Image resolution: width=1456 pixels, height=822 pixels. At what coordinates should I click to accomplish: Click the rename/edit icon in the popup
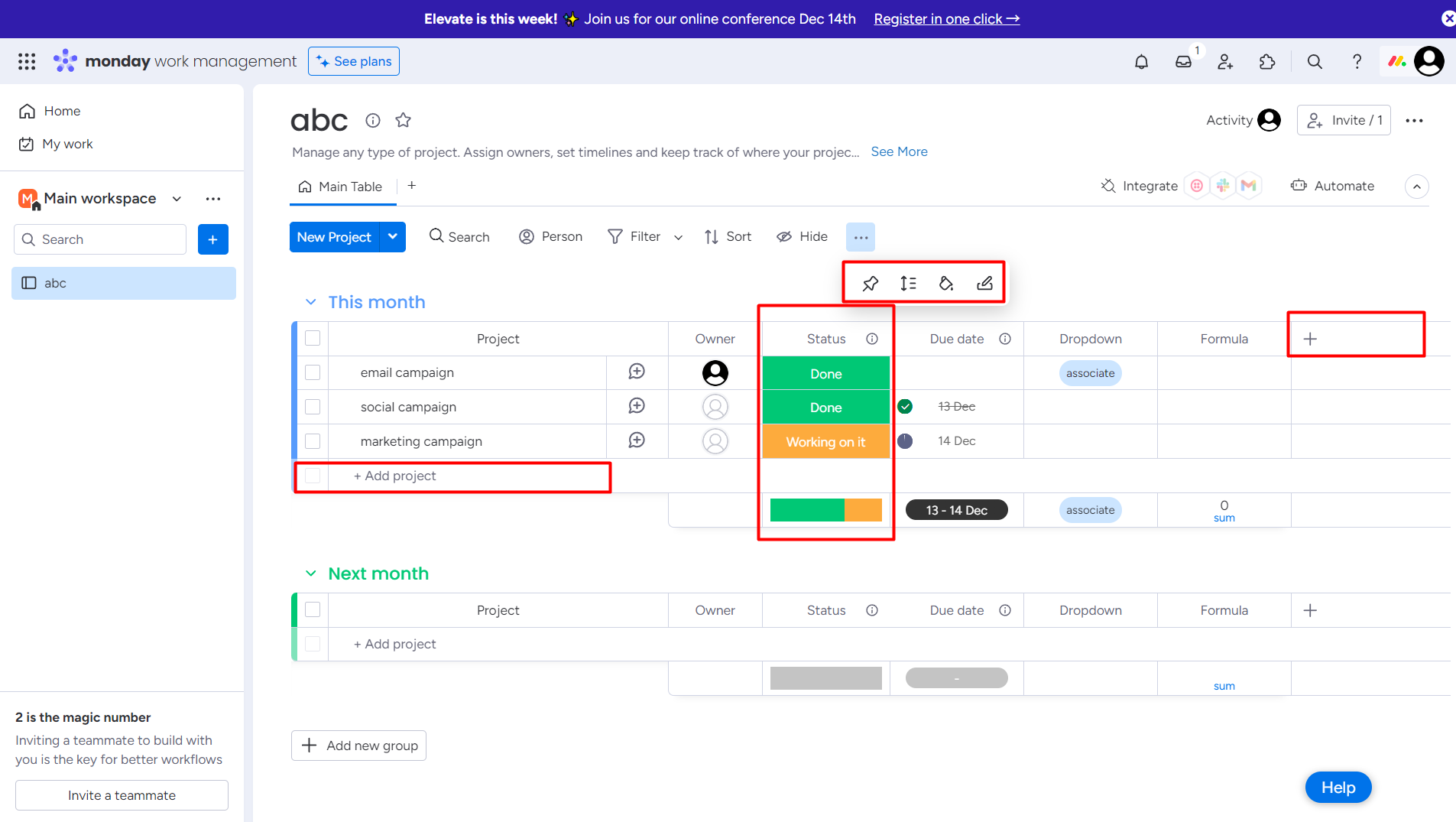click(984, 283)
